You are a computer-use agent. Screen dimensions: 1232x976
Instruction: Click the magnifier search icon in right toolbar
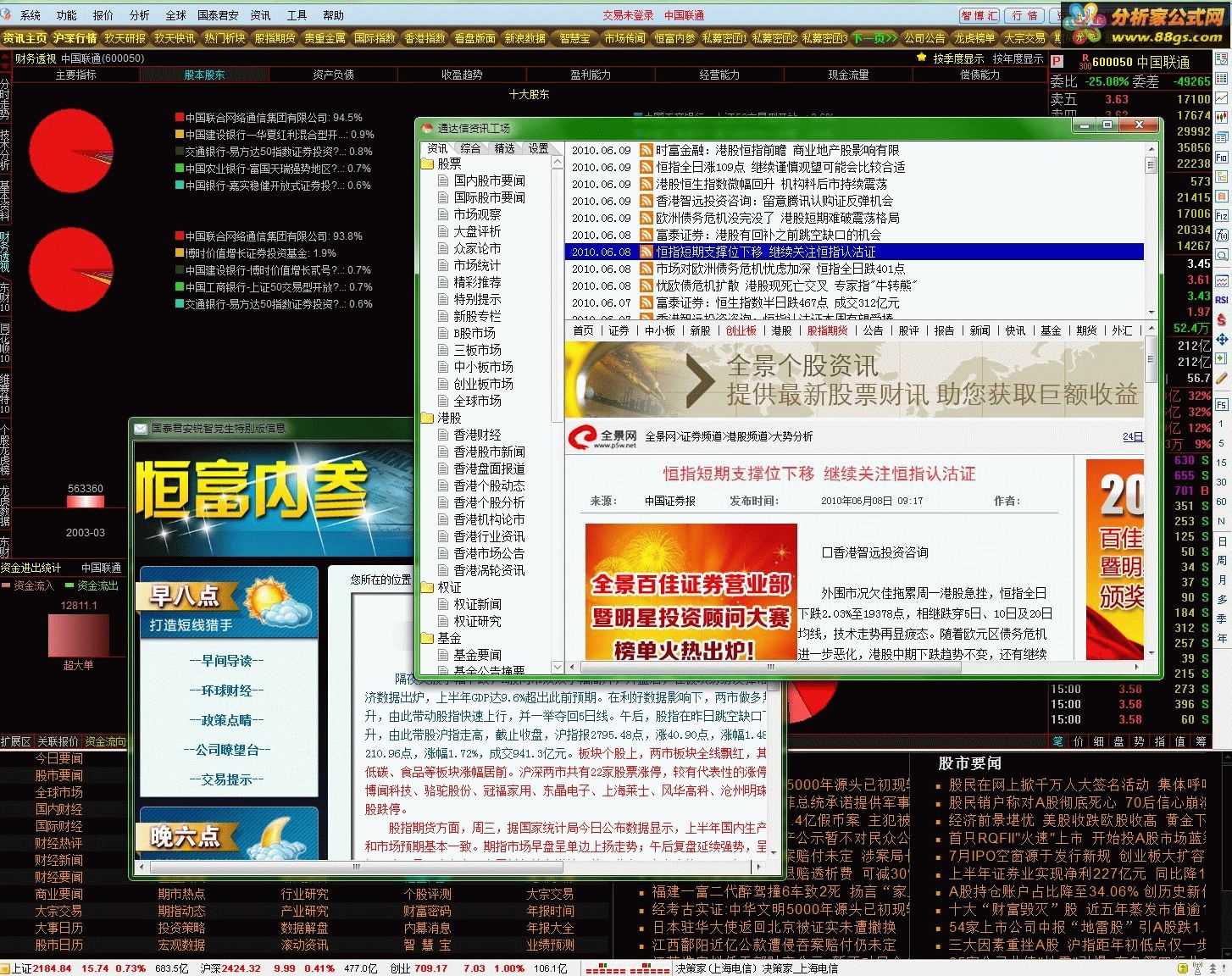pyautogui.click(x=1222, y=254)
